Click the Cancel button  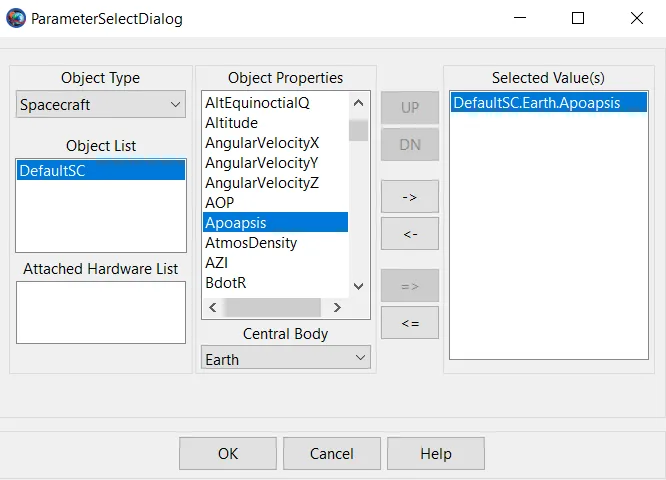point(331,453)
